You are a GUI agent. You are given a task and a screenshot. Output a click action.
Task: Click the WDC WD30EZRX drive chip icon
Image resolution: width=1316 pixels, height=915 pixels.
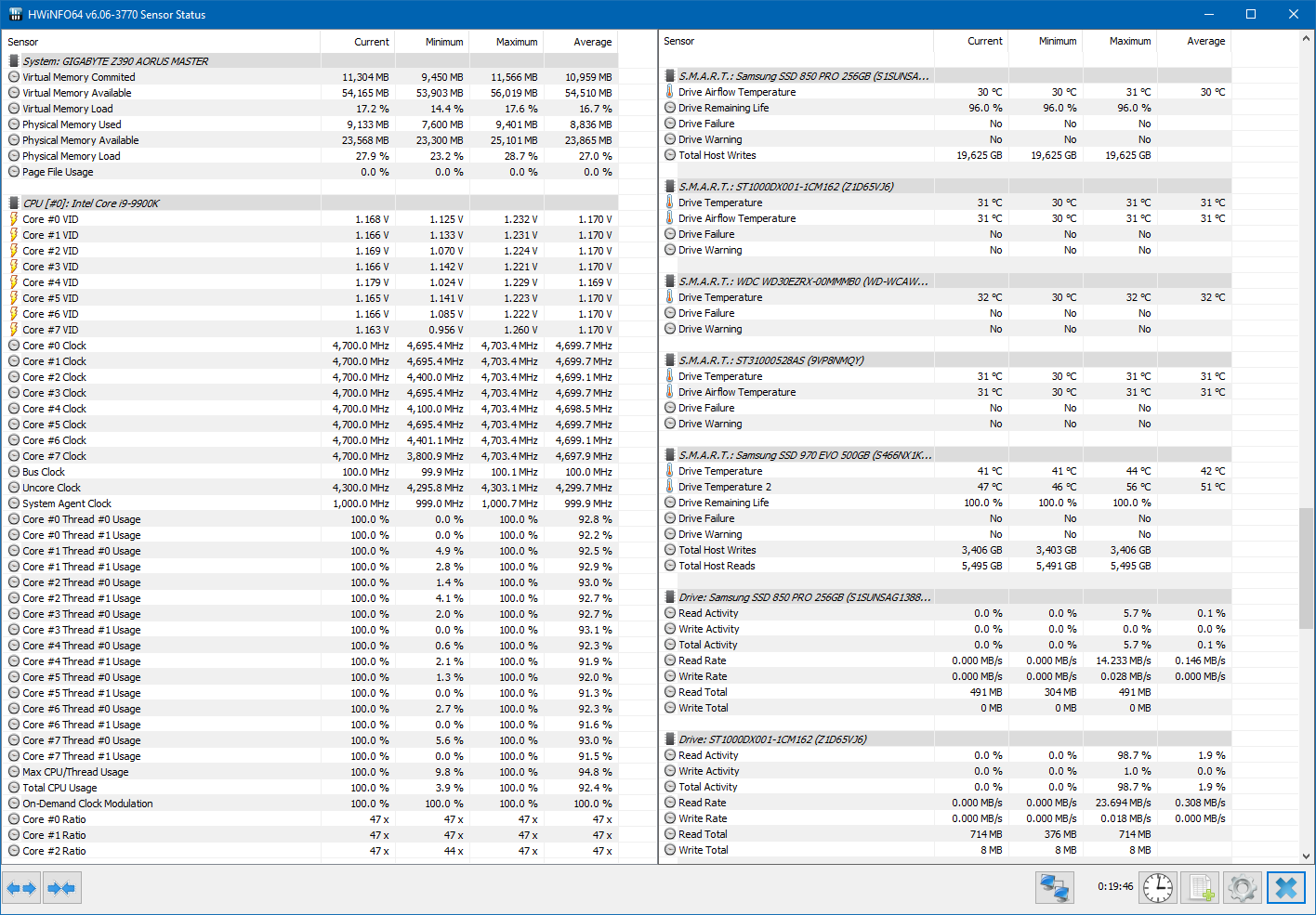coord(670,281)
